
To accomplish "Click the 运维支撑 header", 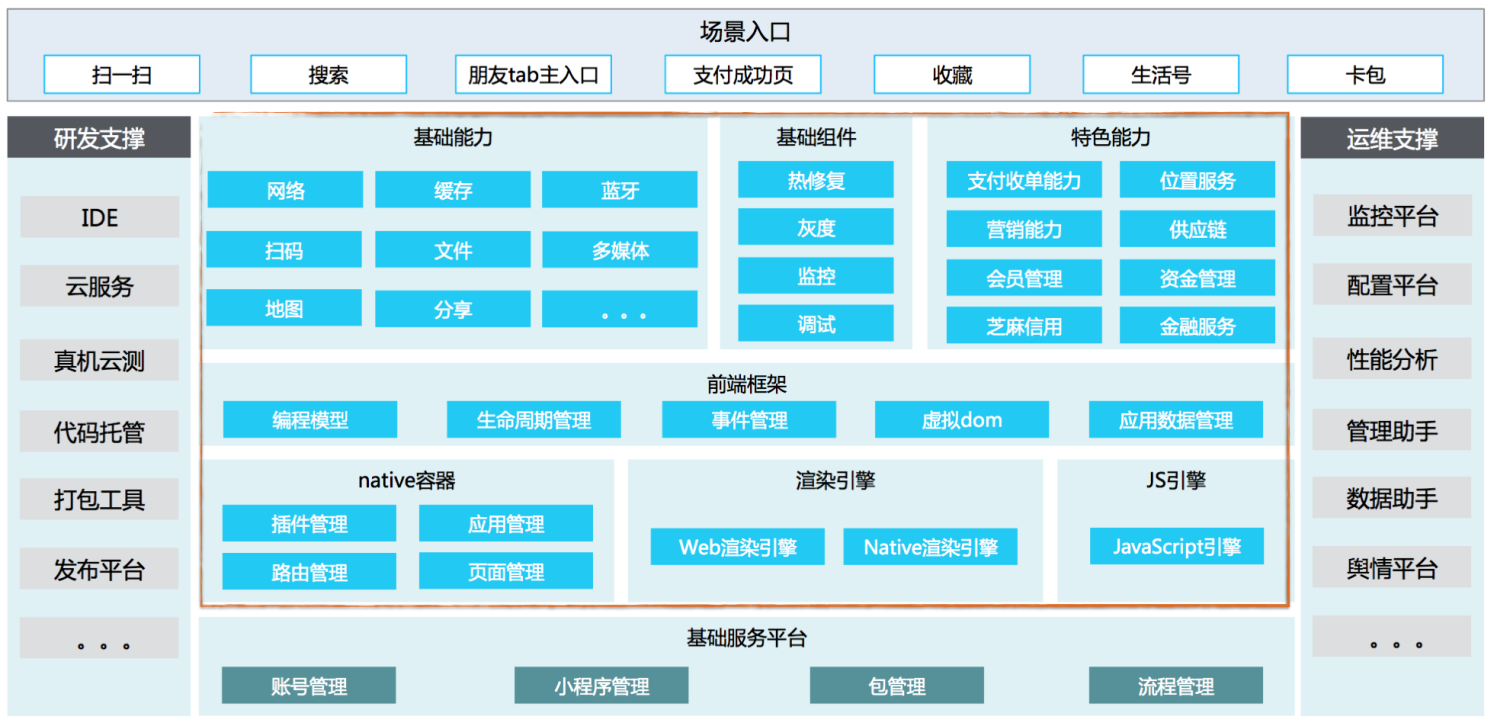I will (x=1392, y=138).
